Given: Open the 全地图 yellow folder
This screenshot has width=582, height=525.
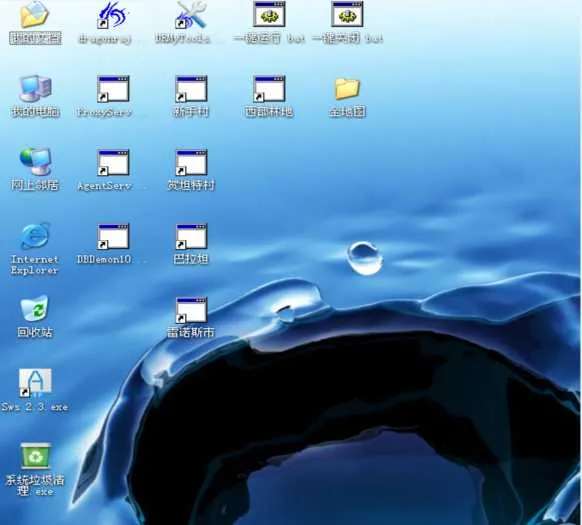Looking at the screenshot, I should tap(347, 89).
